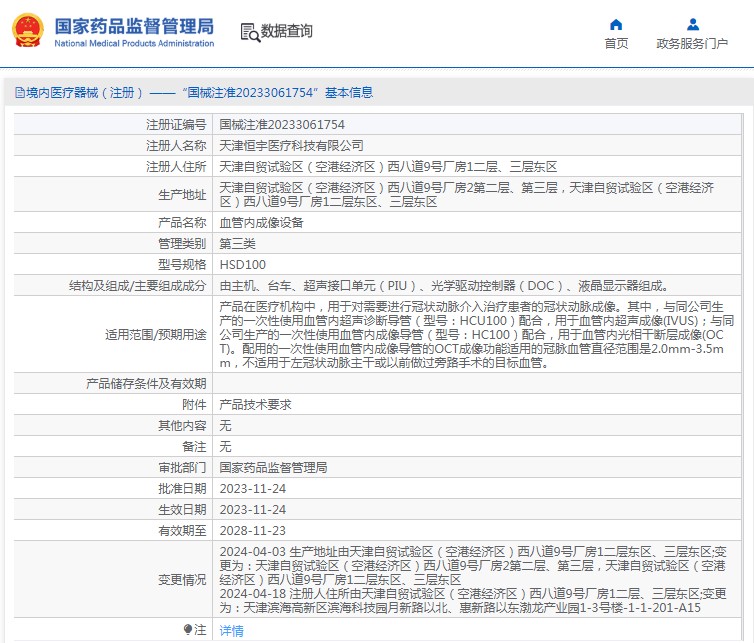Open the 详情 details link
The width and height of the screenshot is (754, 643).
point(231,631)
